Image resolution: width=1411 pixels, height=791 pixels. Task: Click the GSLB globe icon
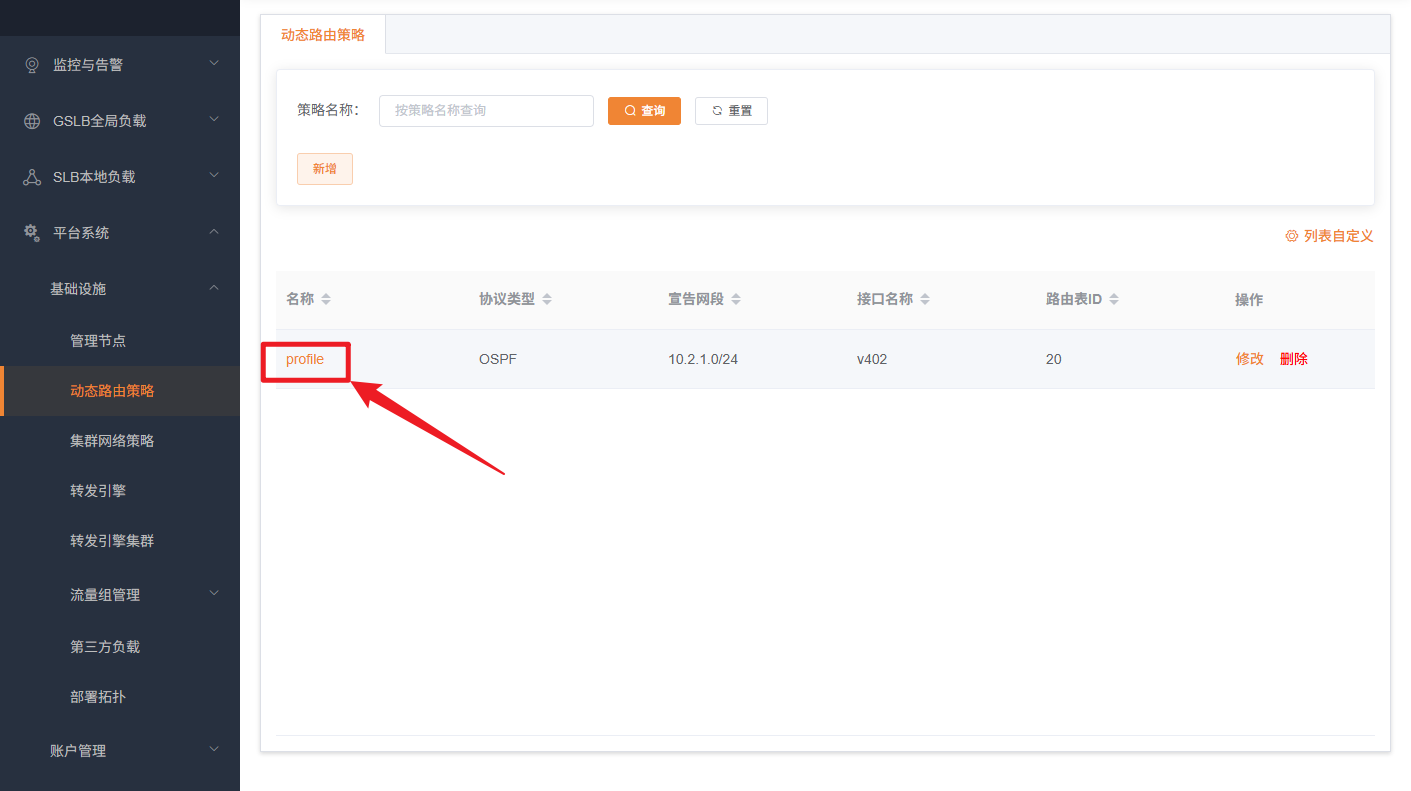coord(32,121)
